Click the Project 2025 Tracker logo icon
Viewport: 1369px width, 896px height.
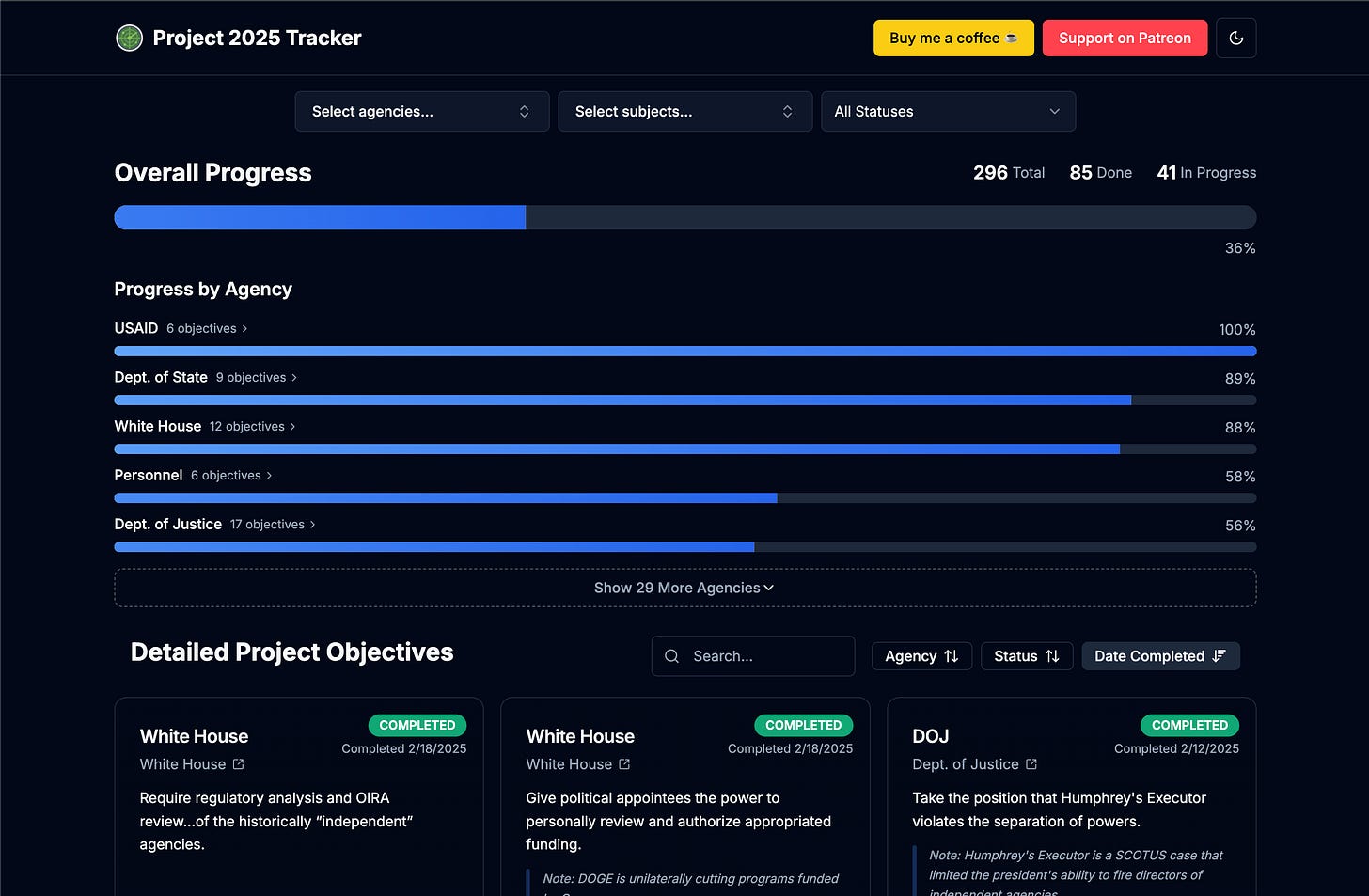(129, 38)
